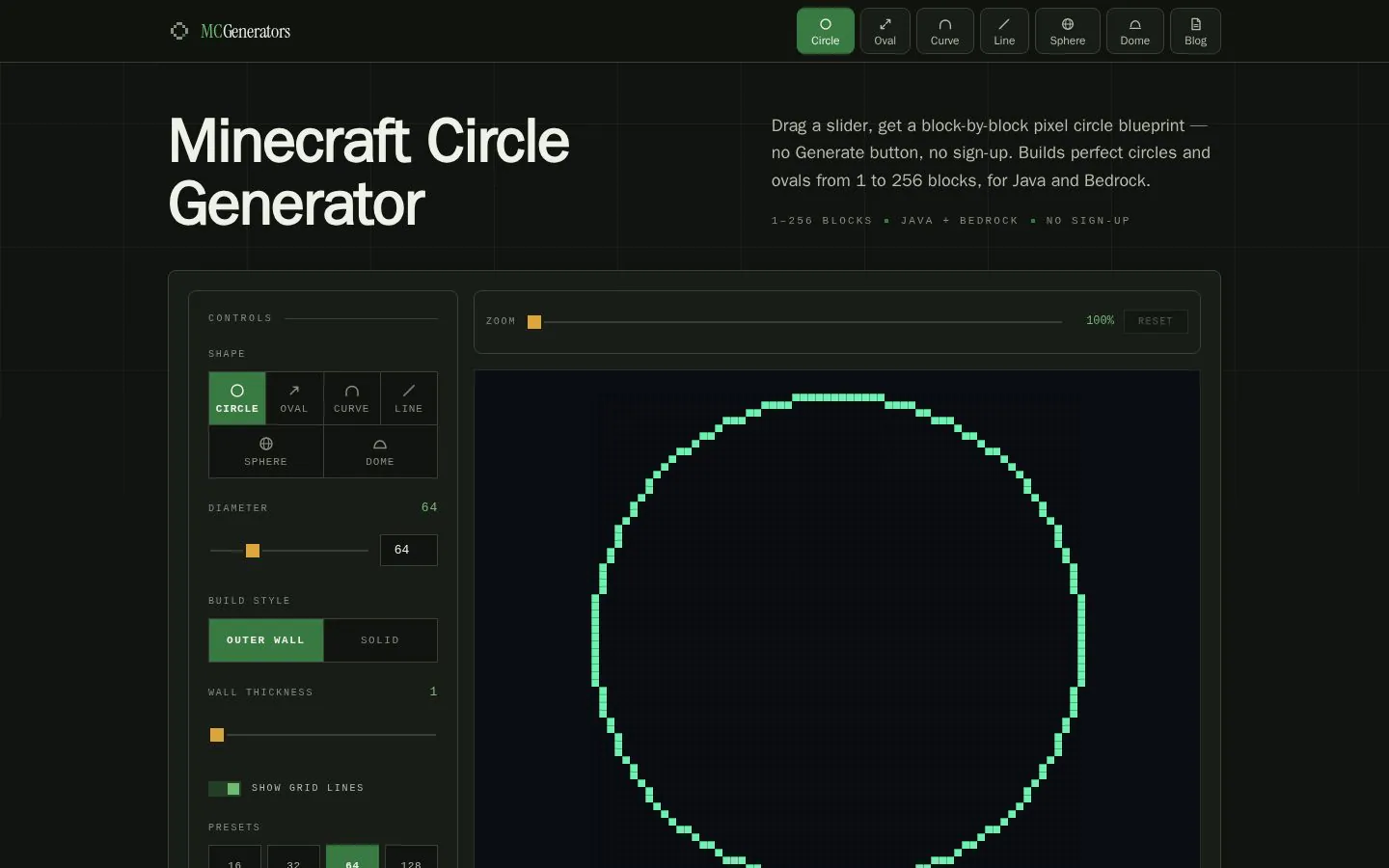Select LINE shape in controls panel
1389x868 pixels.
[x=409, y=398]
